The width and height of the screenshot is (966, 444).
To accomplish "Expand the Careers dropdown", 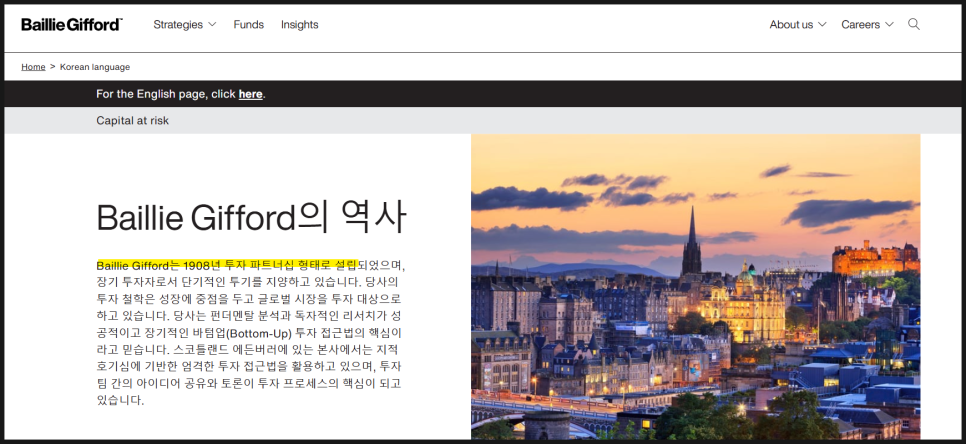I will point(867,25).
